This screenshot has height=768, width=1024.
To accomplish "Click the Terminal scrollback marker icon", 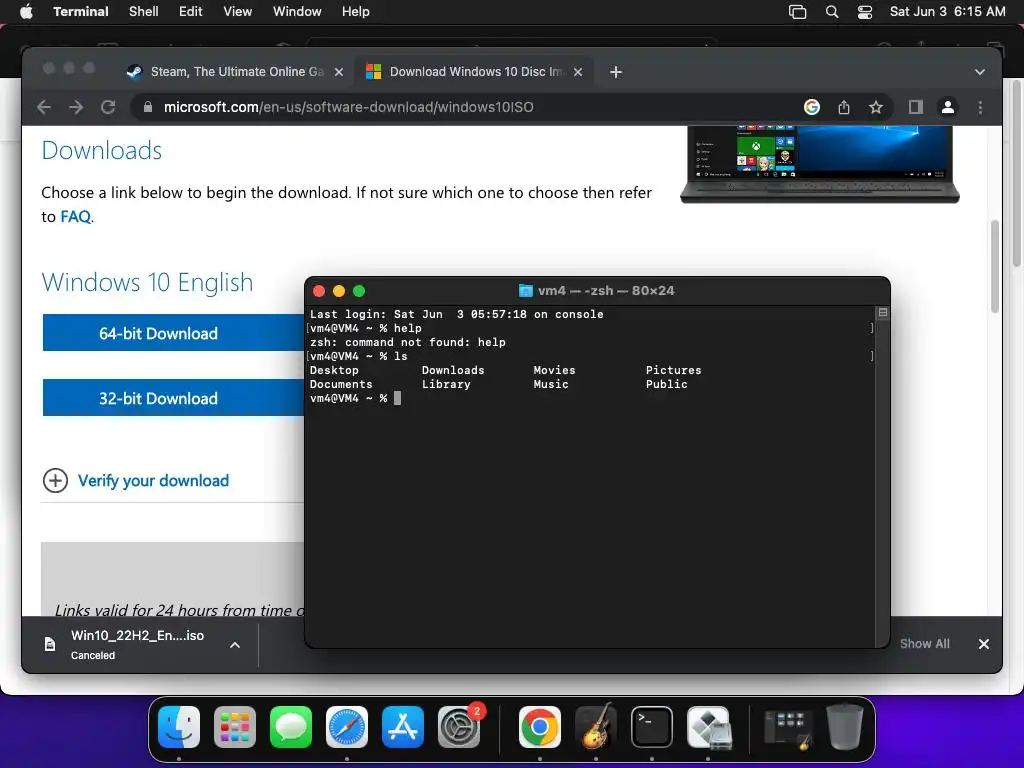I will pyautogui.click(x=882, y=313).
